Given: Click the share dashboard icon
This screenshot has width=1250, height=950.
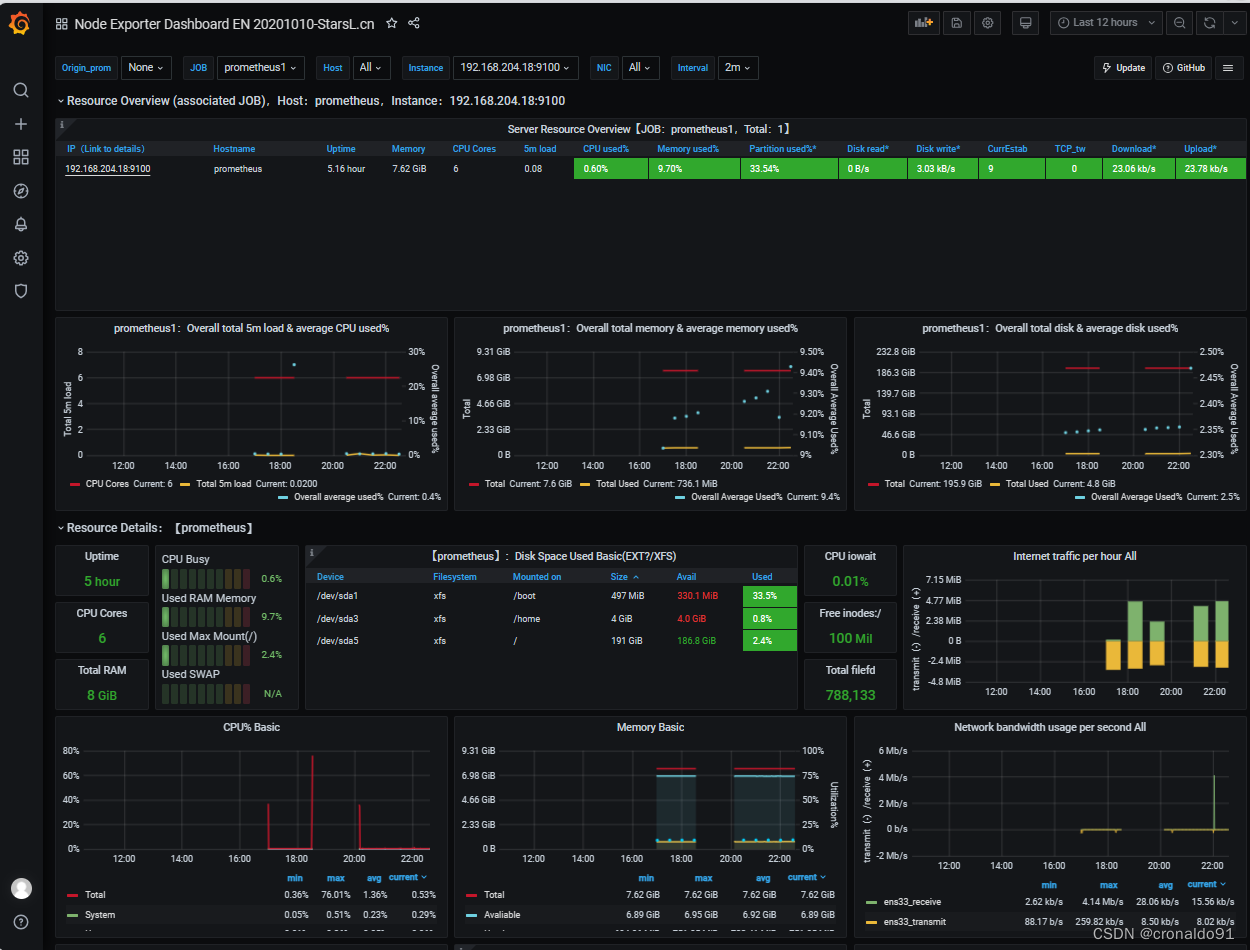Looking at the screenshot, I should [x=414, y=23].
